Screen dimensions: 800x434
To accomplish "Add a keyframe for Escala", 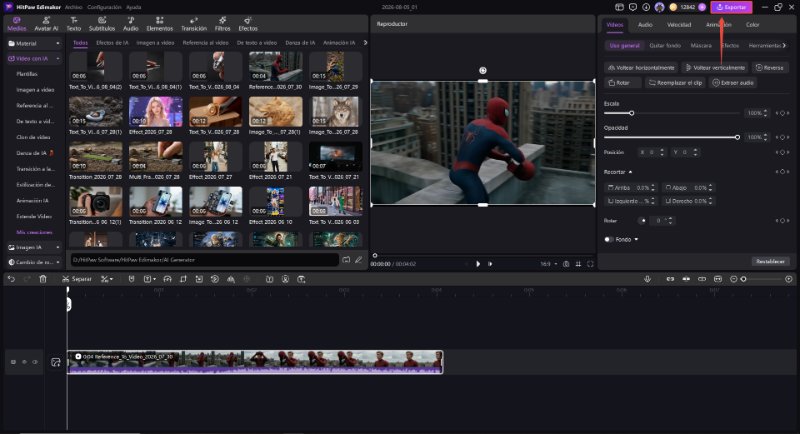I will point(782,113).
